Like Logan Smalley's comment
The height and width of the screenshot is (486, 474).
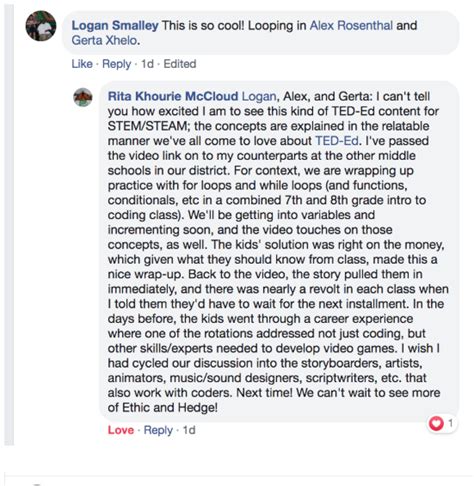click(x=82, y=64)
